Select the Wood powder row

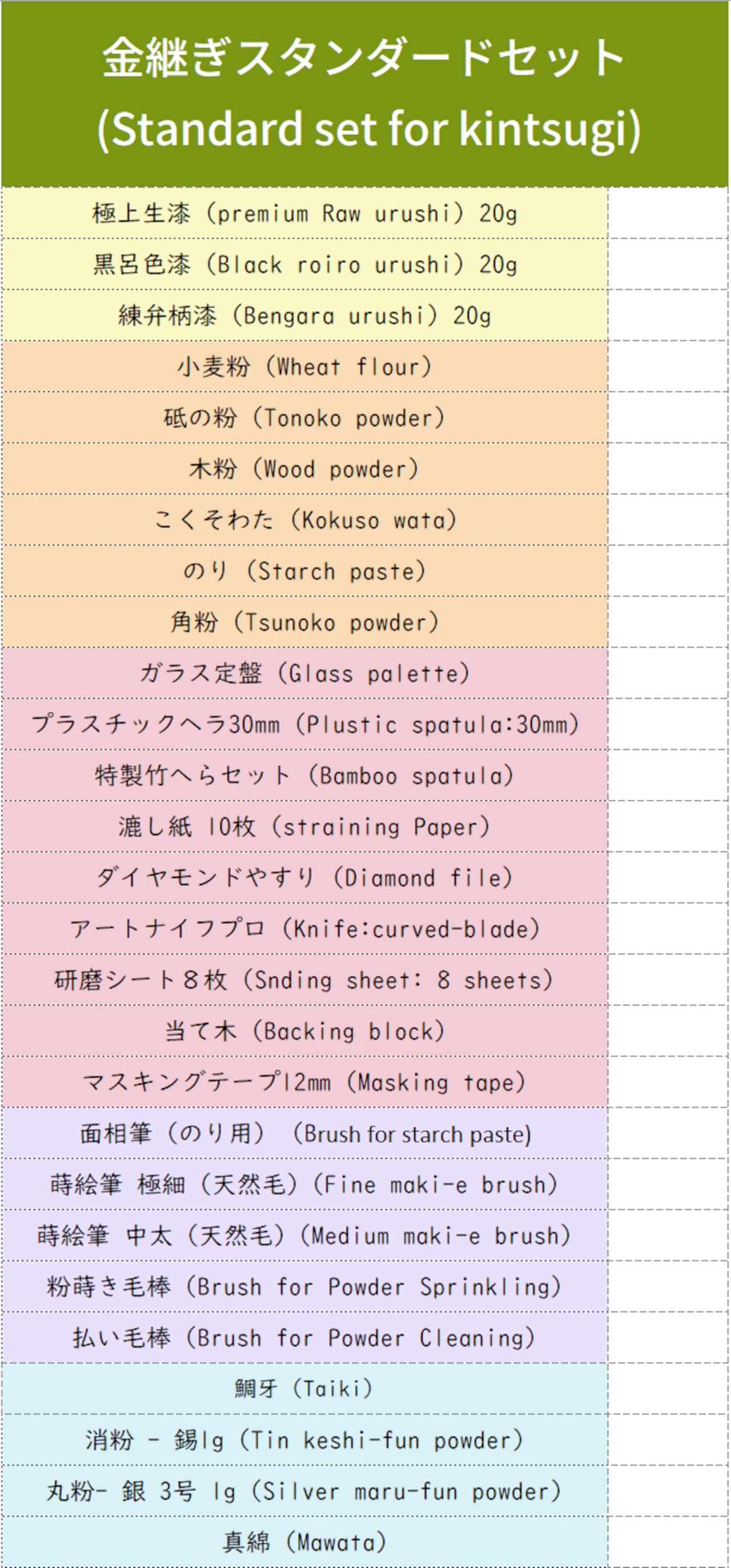(304, 469)
